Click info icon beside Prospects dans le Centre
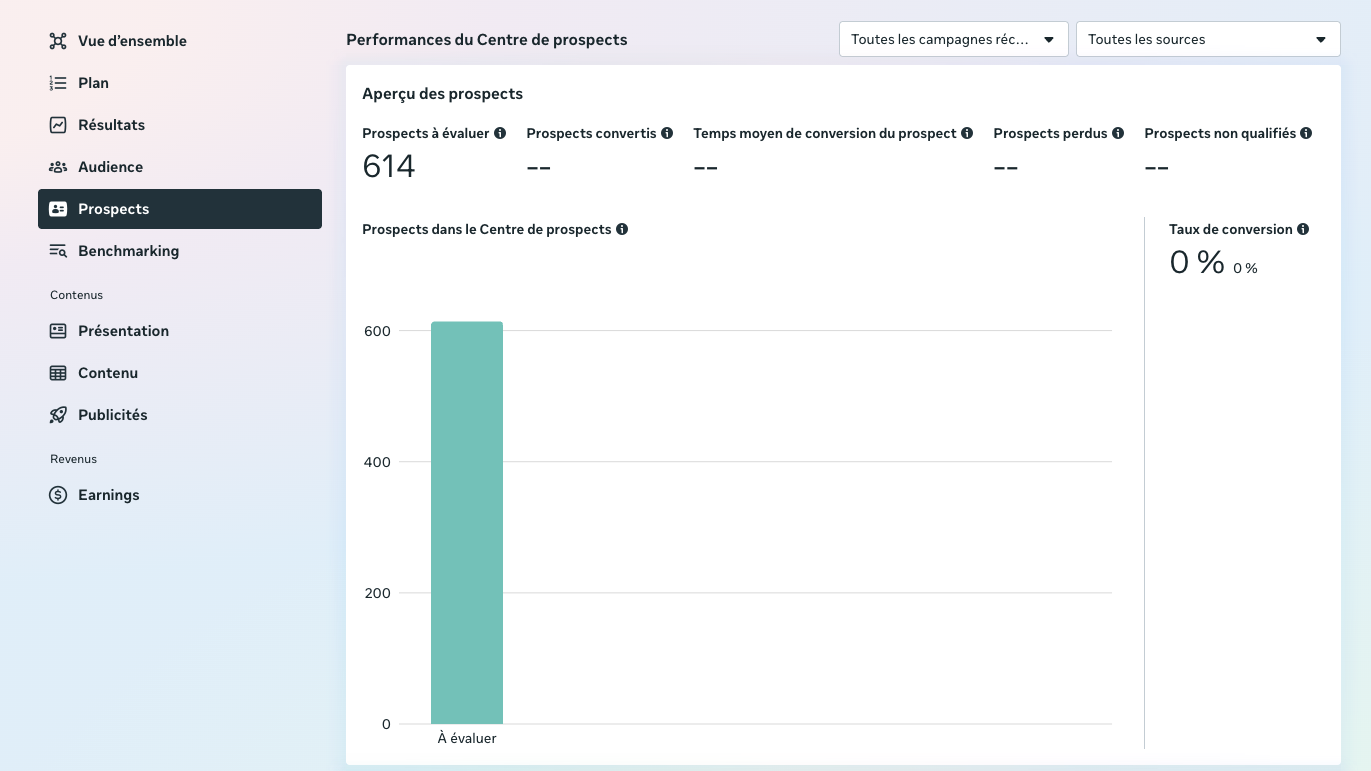Image resolution: width=1371 pixels, height=771 pixels. [622, 229]
